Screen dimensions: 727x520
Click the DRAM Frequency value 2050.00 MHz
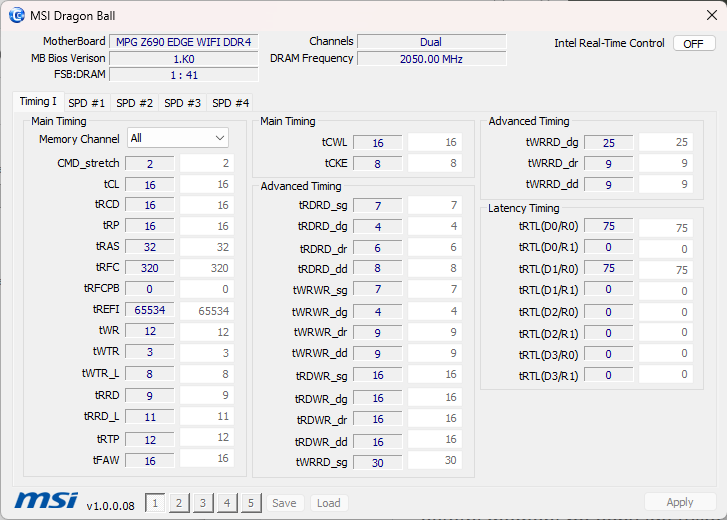coord(432,59)
